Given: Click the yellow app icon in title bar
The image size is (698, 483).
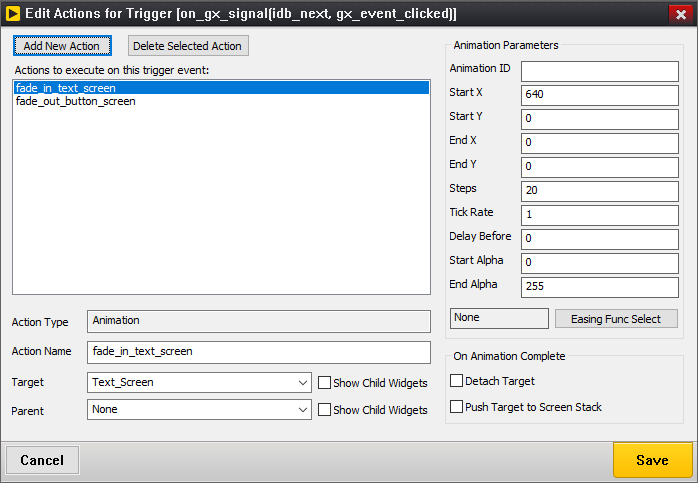Looking at the screenshot, I should tap(13, 13).
